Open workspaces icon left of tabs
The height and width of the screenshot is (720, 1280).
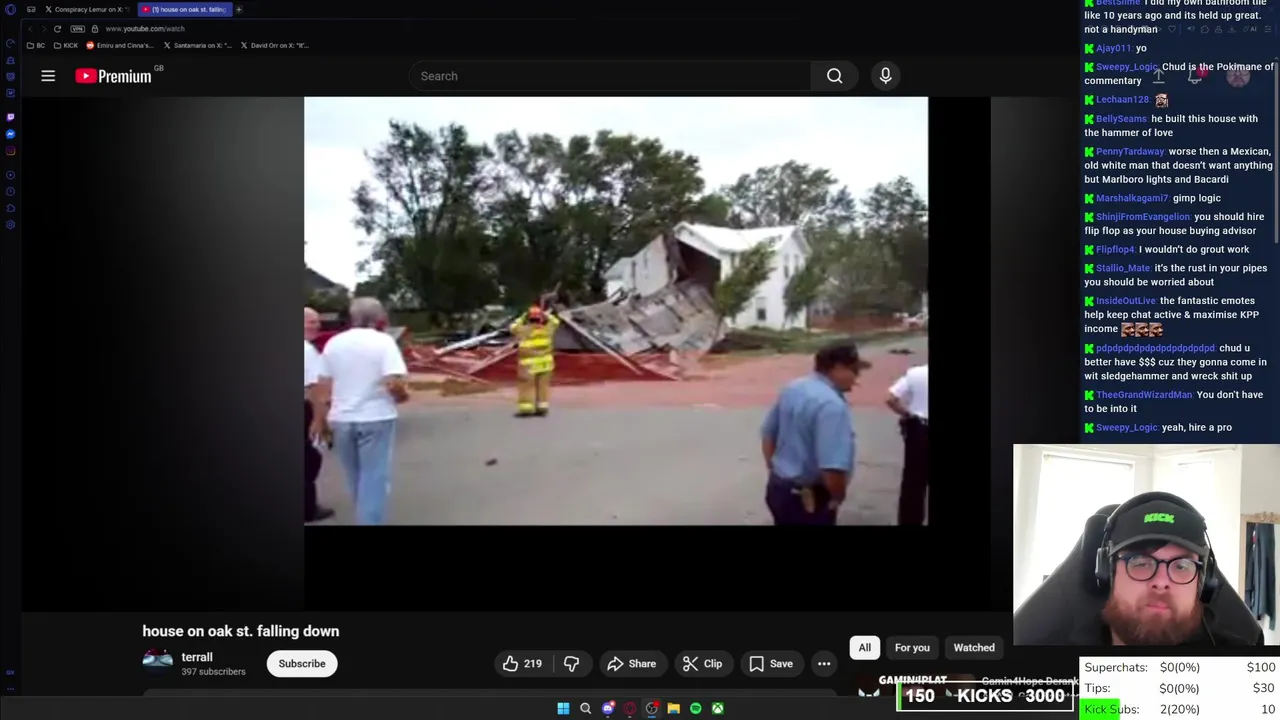pyautogui.click(x=31, y=10)
